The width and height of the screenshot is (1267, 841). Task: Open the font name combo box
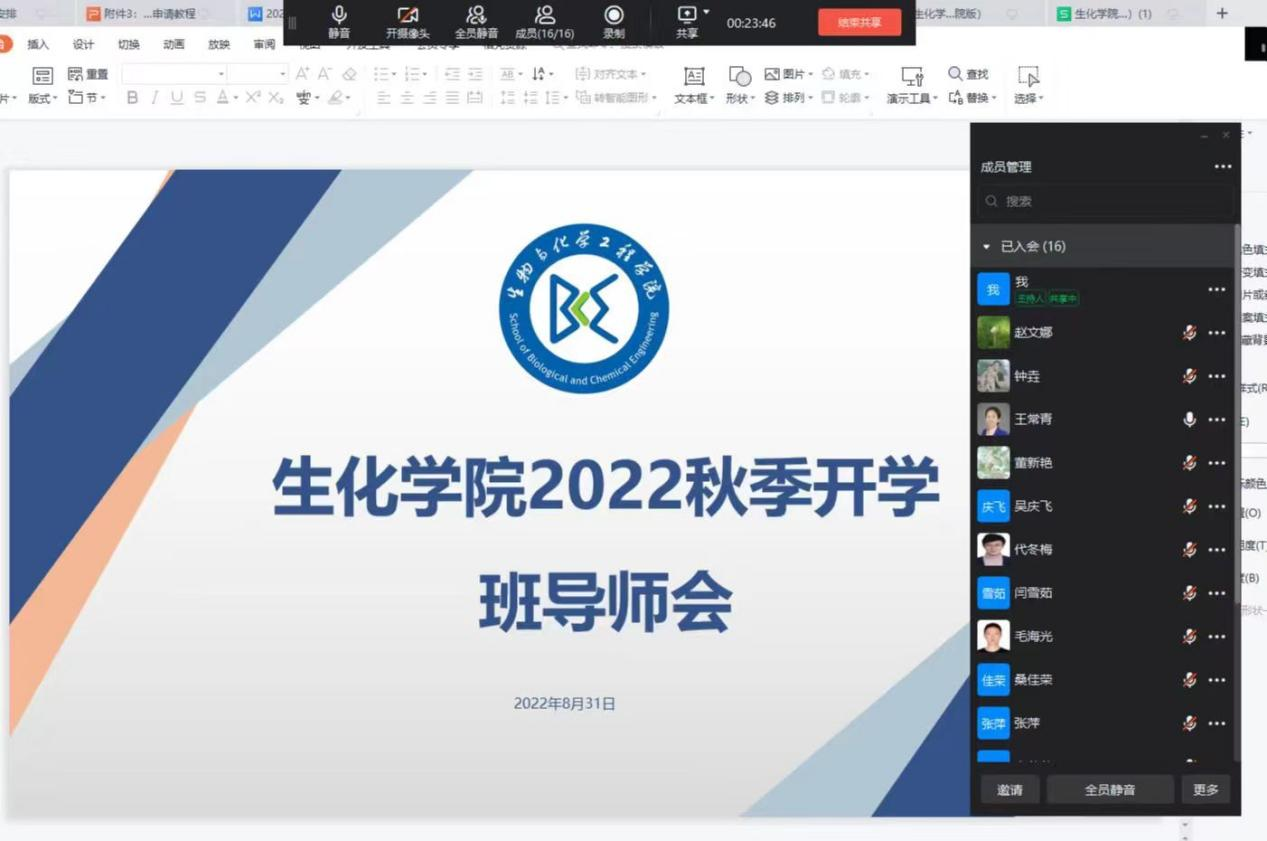pyautogui.click(x=174, y=74)
